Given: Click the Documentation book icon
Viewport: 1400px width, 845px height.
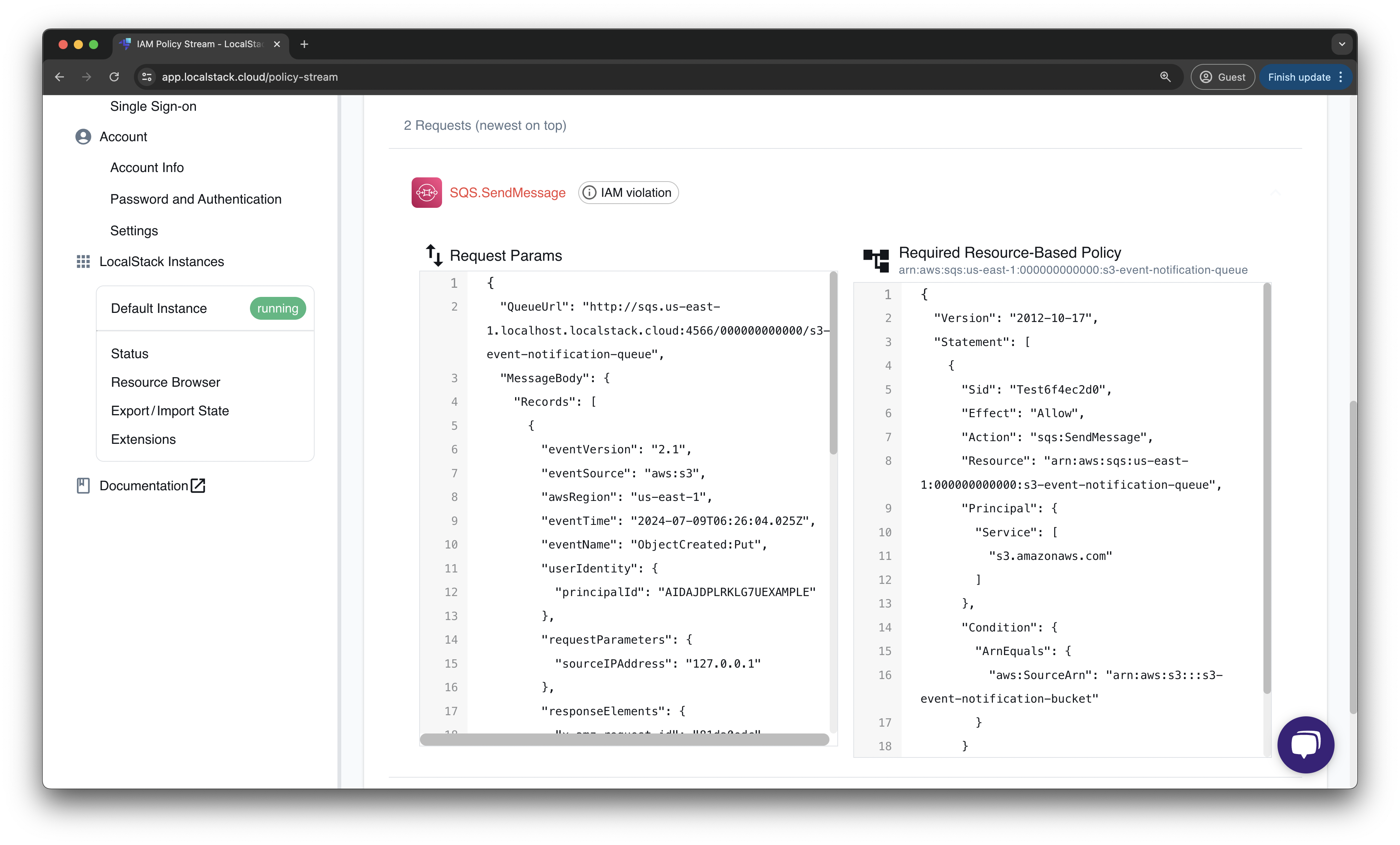Looking at the screenshot, I should 83,486.
